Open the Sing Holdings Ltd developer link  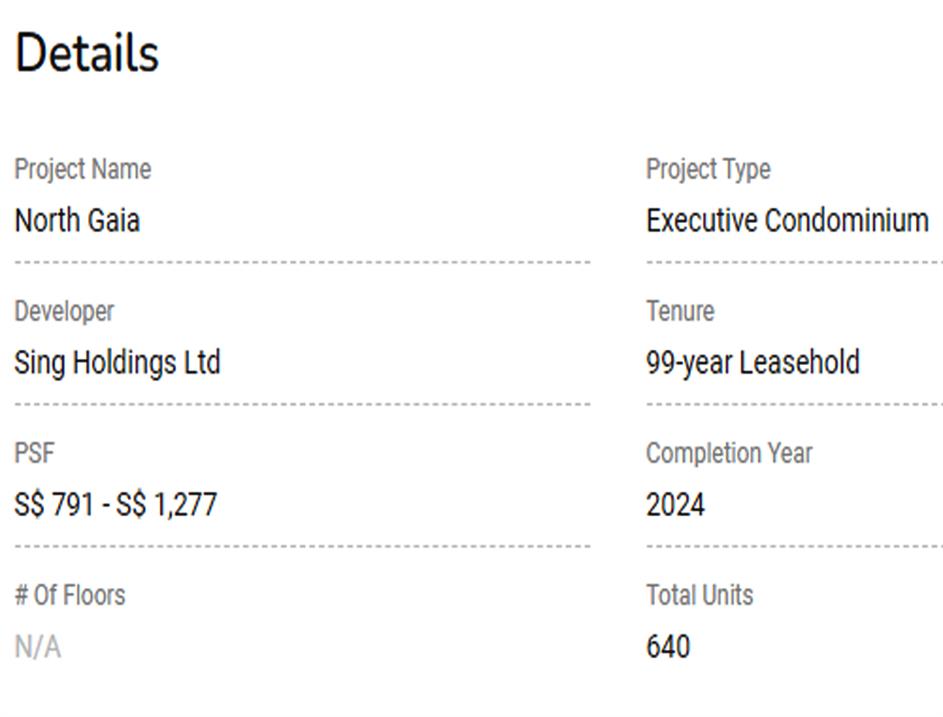[117, 362]
